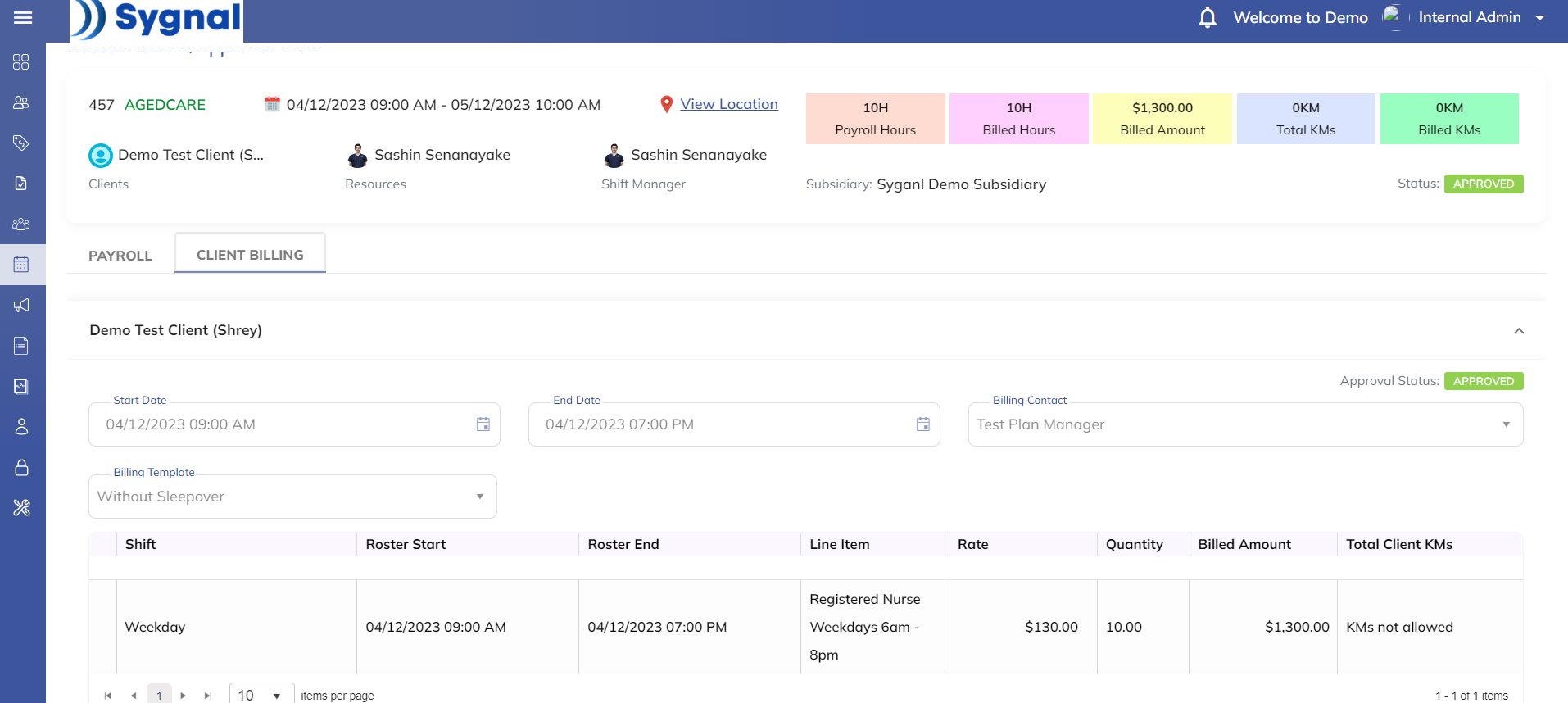Click the yellow Billed Amount tile

point(1162,119)
